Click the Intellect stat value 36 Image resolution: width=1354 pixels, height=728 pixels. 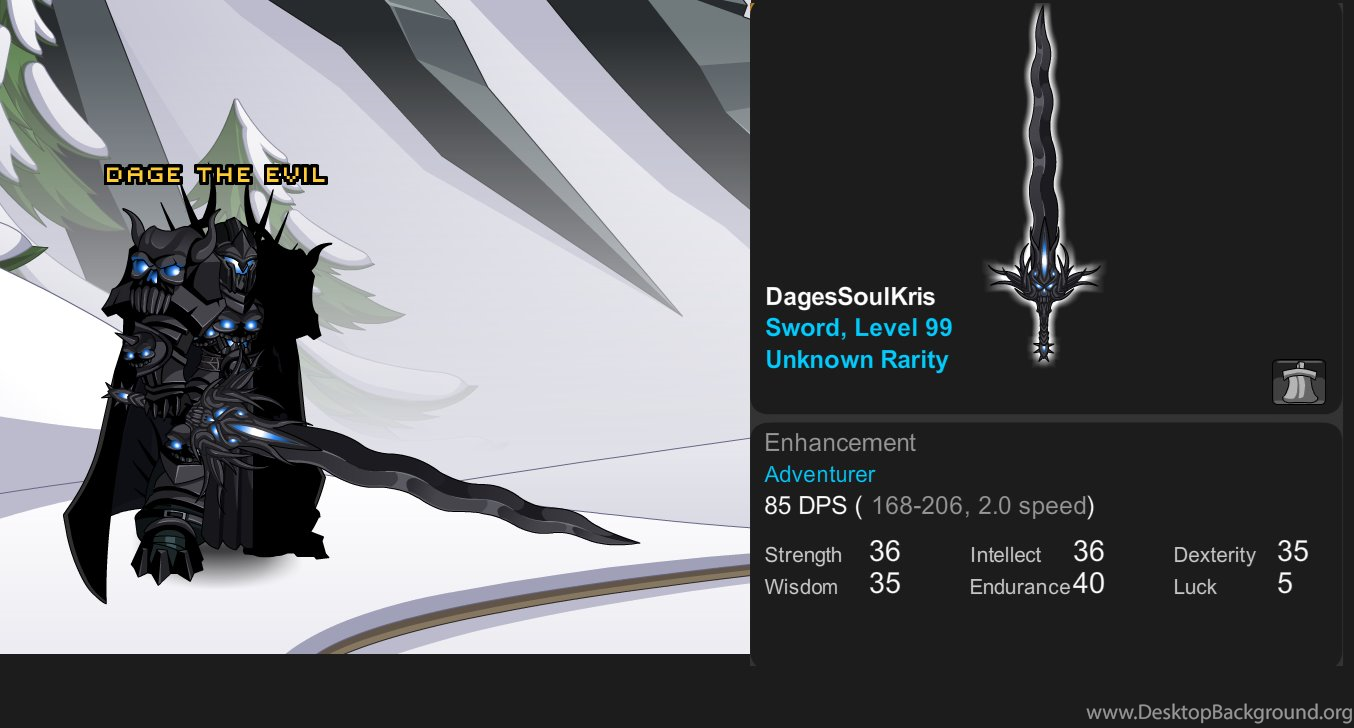point(1088,552)
